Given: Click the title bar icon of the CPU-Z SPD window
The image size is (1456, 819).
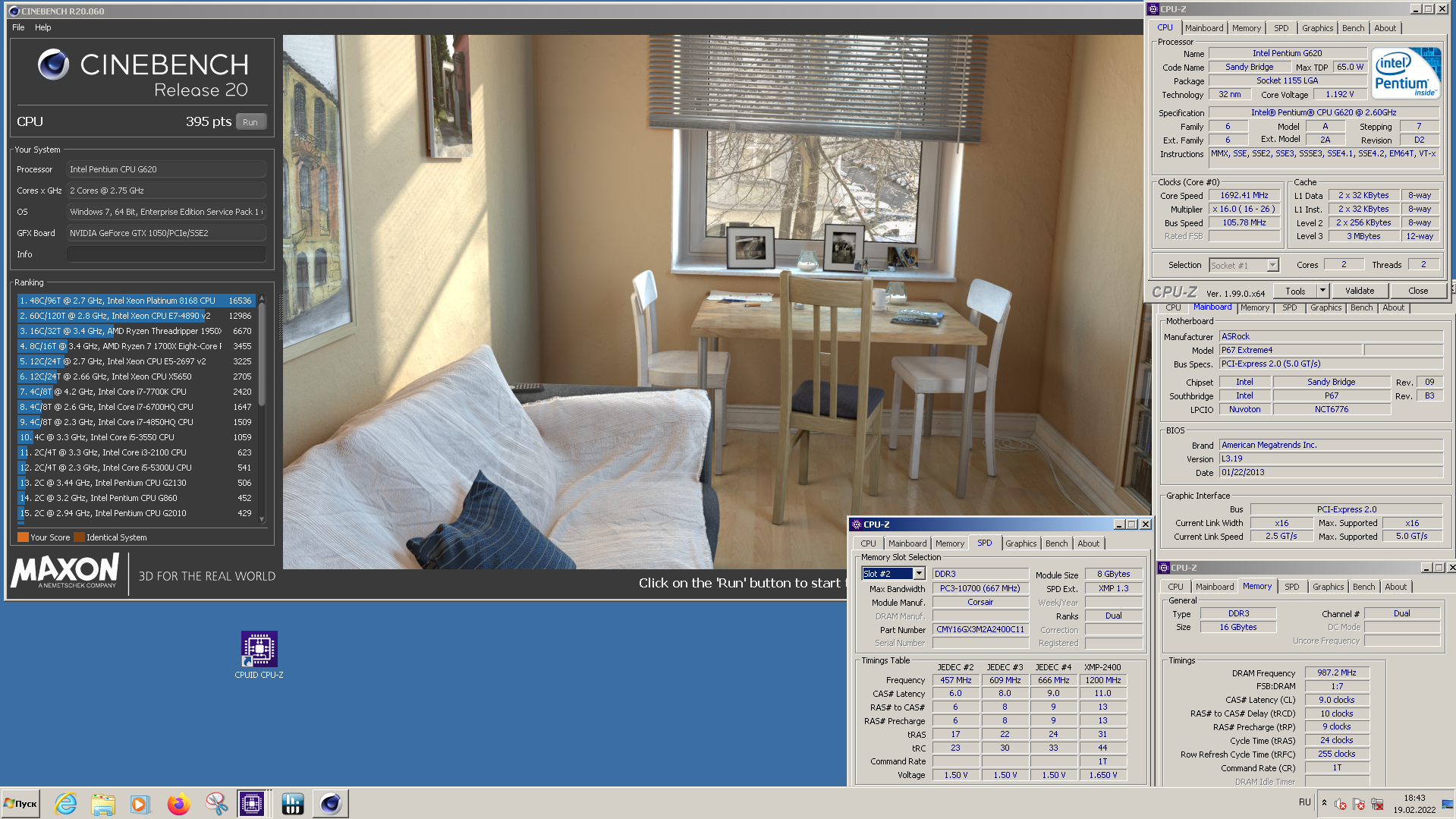Looking at the screenshot, I should tap(857, 524).
